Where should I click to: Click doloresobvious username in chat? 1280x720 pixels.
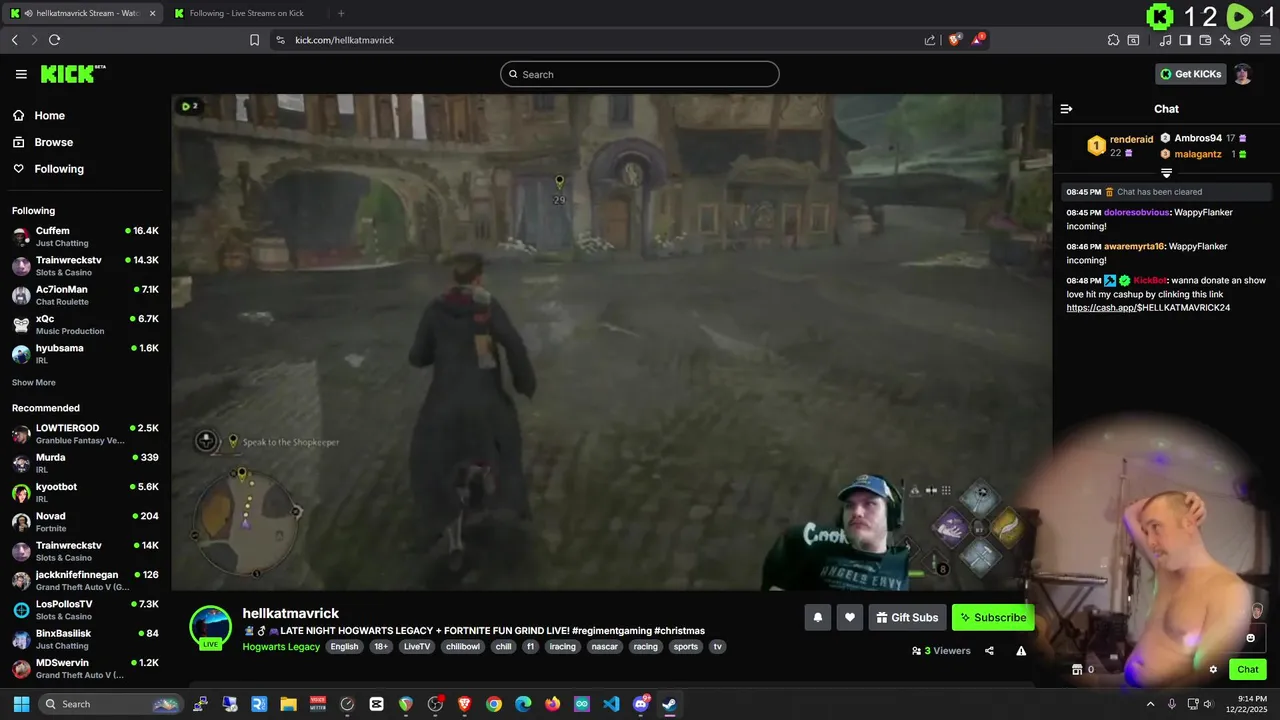(x=1136, y=212)
